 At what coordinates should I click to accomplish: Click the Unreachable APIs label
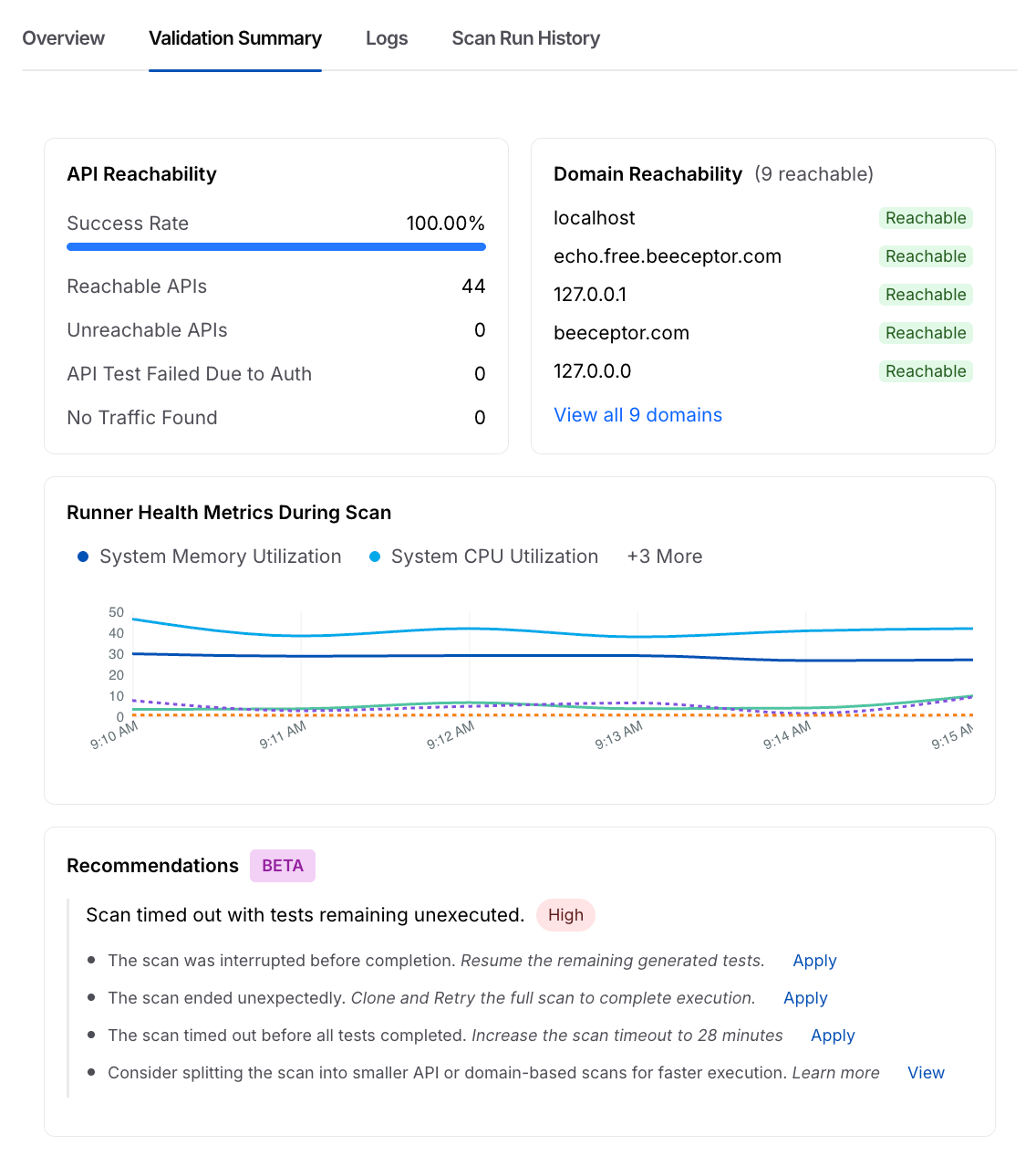pos(147,330)
